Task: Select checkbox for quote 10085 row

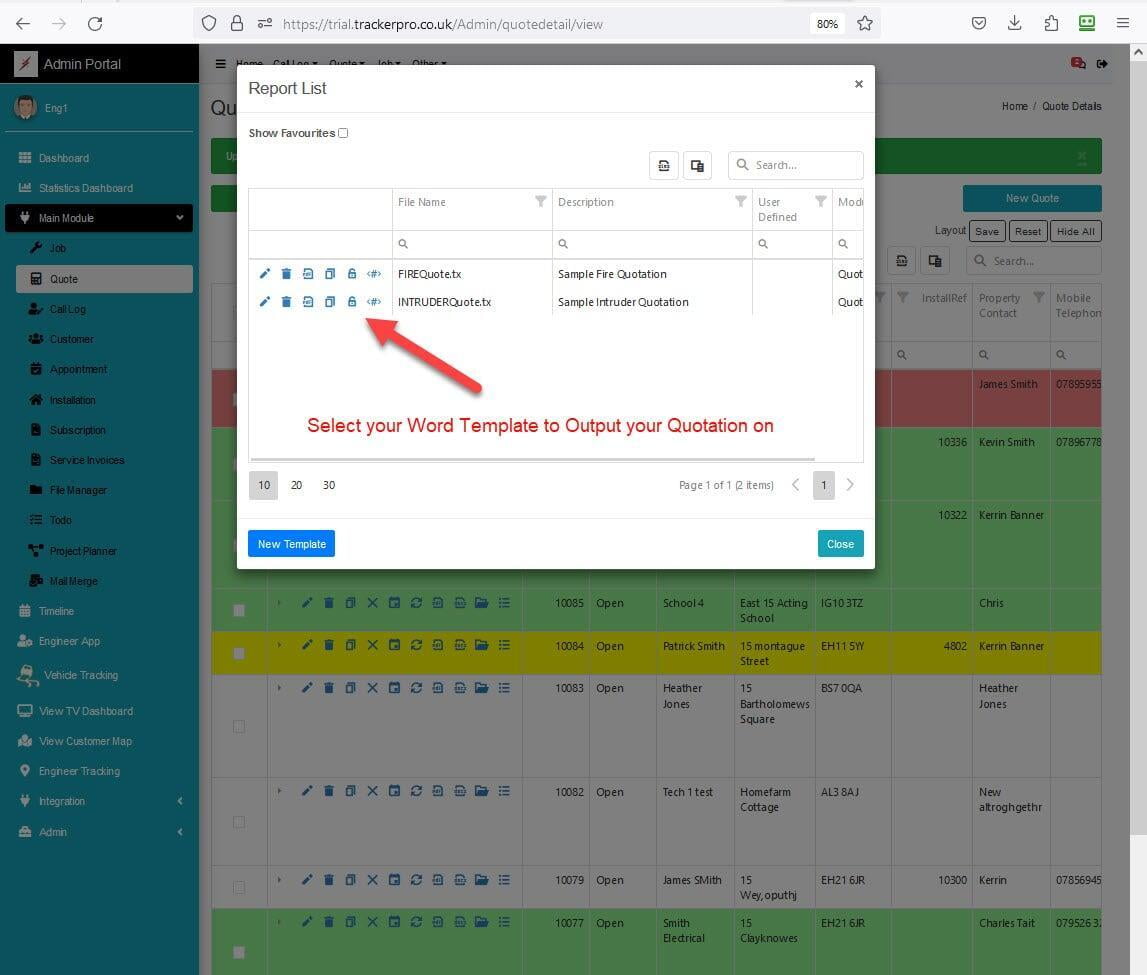Action: coord(239,610)
